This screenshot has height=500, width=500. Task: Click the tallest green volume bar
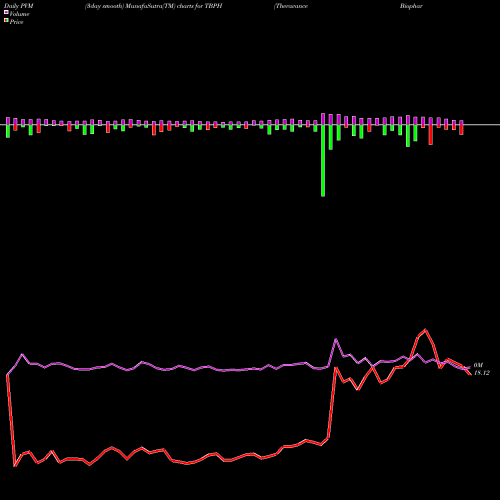point(323,160)
